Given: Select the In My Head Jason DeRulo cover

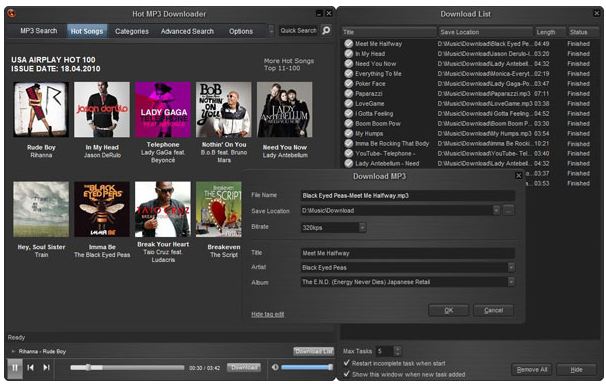Looking at the screenshot, I should point(102,109).
